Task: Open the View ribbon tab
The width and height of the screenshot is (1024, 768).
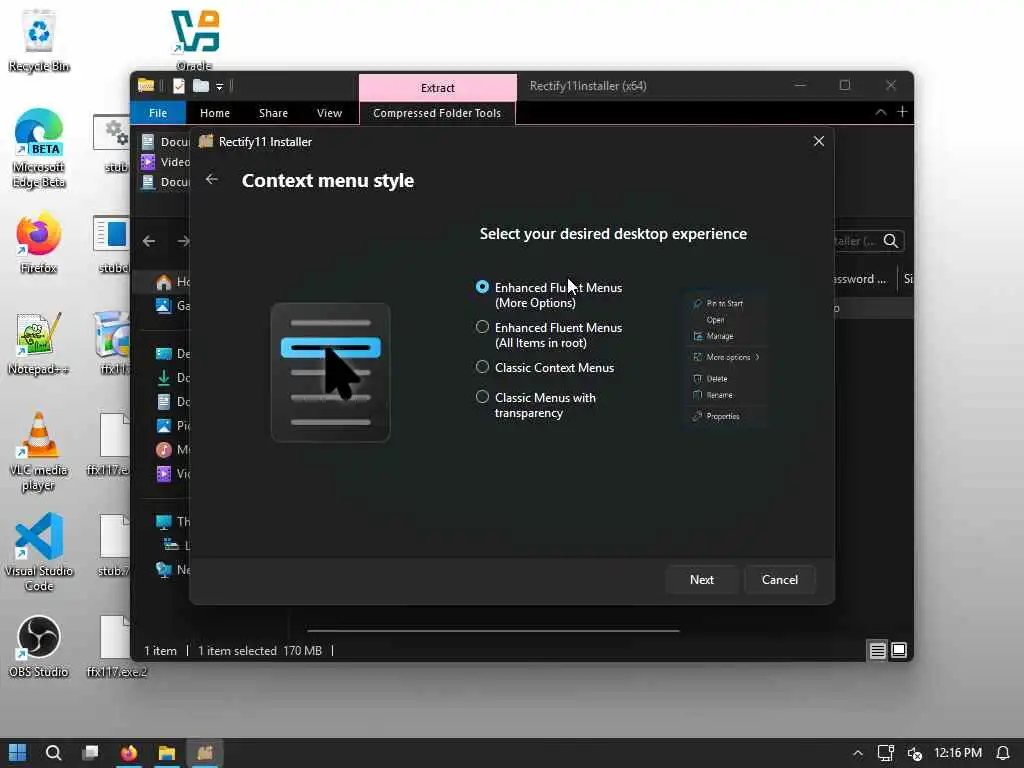Action: [329, 113]
